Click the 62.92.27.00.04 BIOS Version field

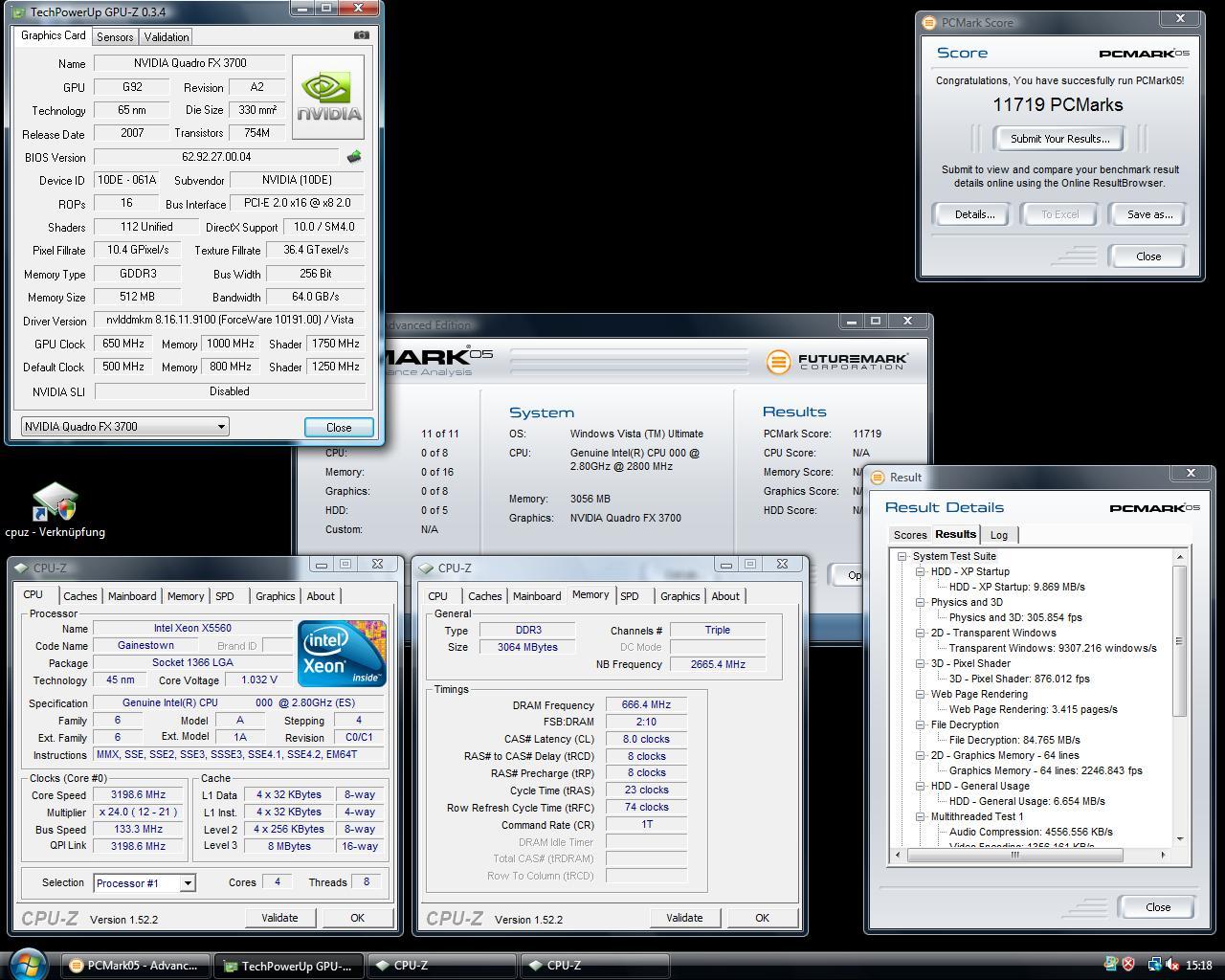tap(216, 157)
